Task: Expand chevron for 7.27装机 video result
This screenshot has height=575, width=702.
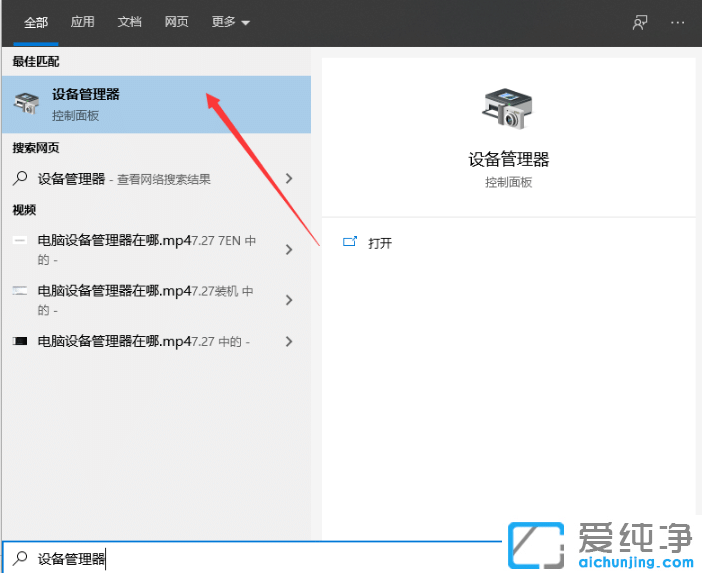Action: tap(289, 300)
